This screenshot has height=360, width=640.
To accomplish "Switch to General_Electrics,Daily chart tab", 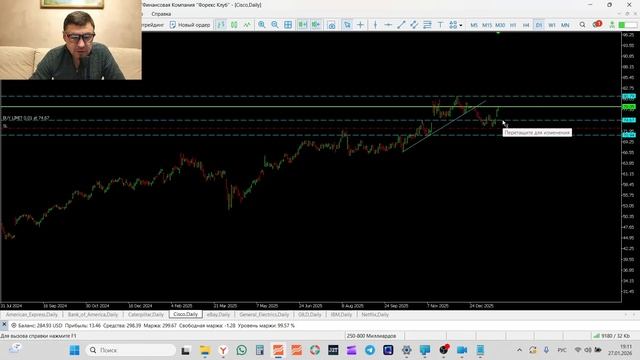I will [x=264, y=315].
